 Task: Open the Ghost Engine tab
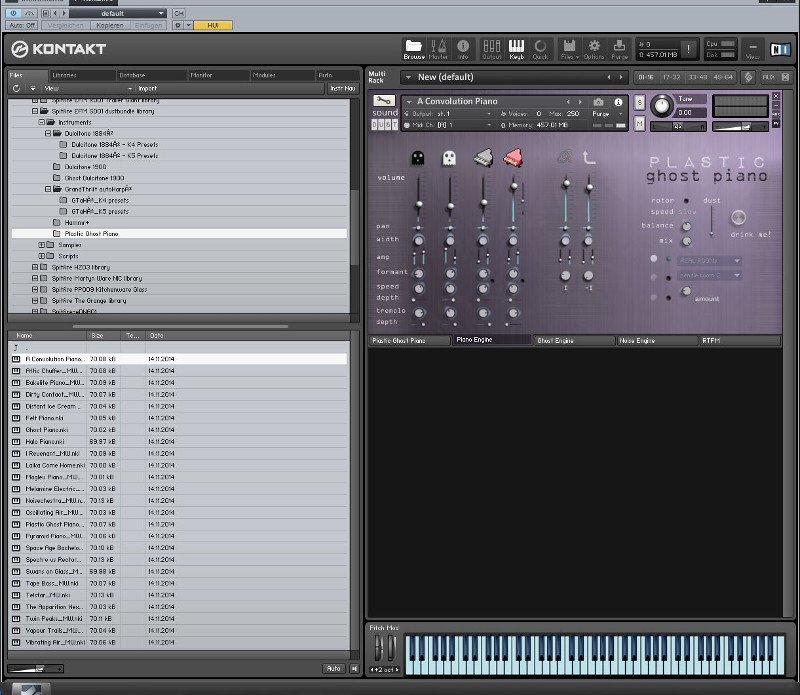tap(574, 340)
